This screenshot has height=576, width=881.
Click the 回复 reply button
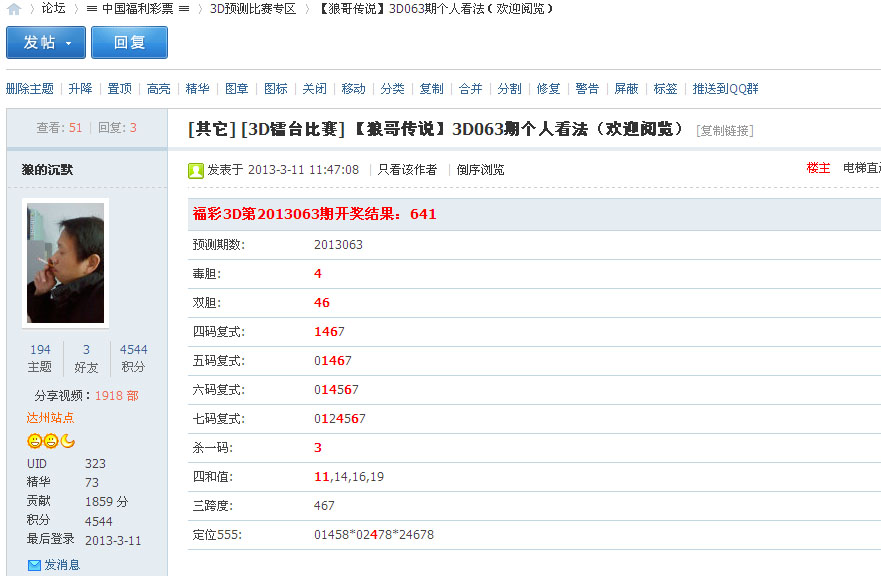point(129,42)
